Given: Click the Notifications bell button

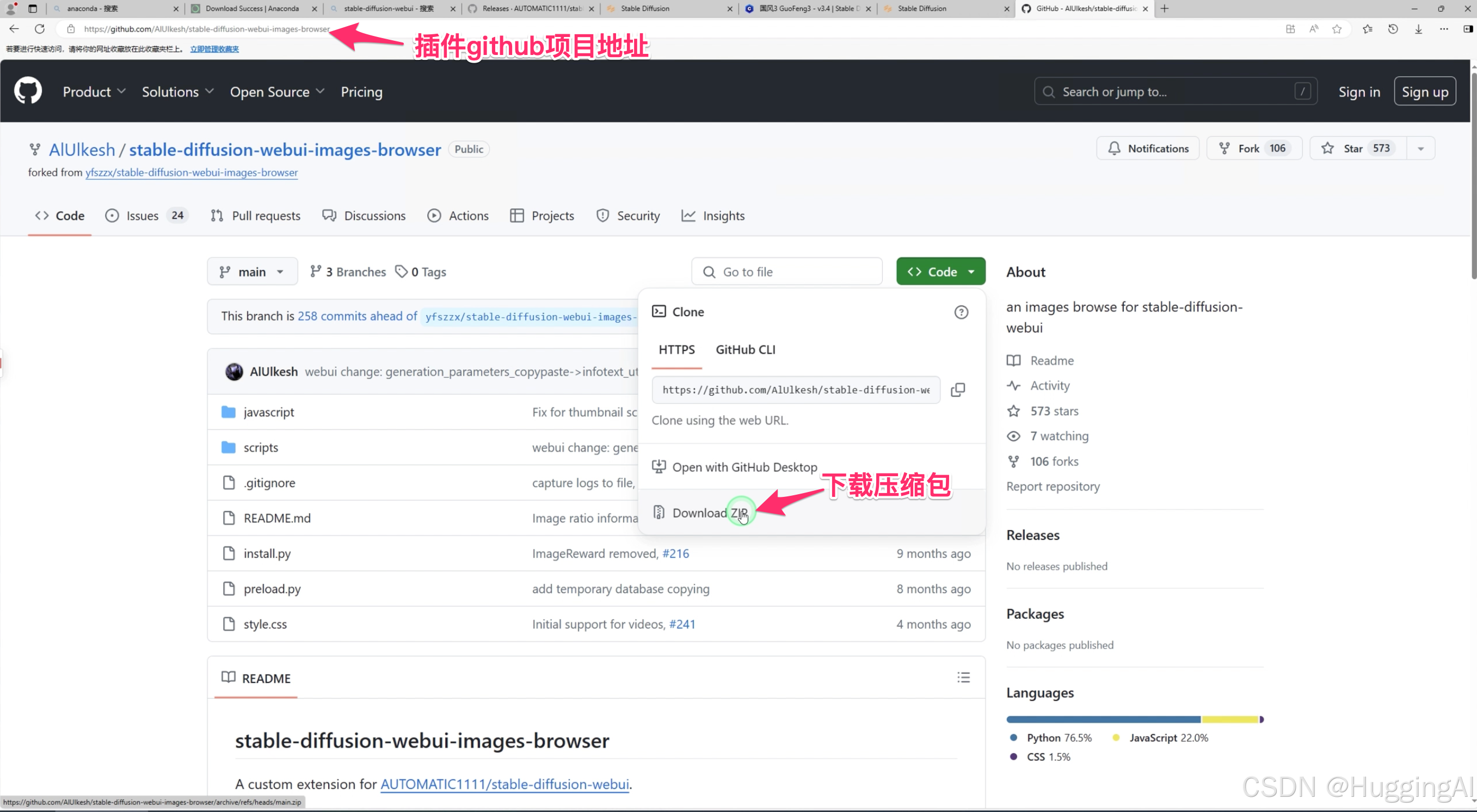Looking at the screenshot, I should point(1148,149).
